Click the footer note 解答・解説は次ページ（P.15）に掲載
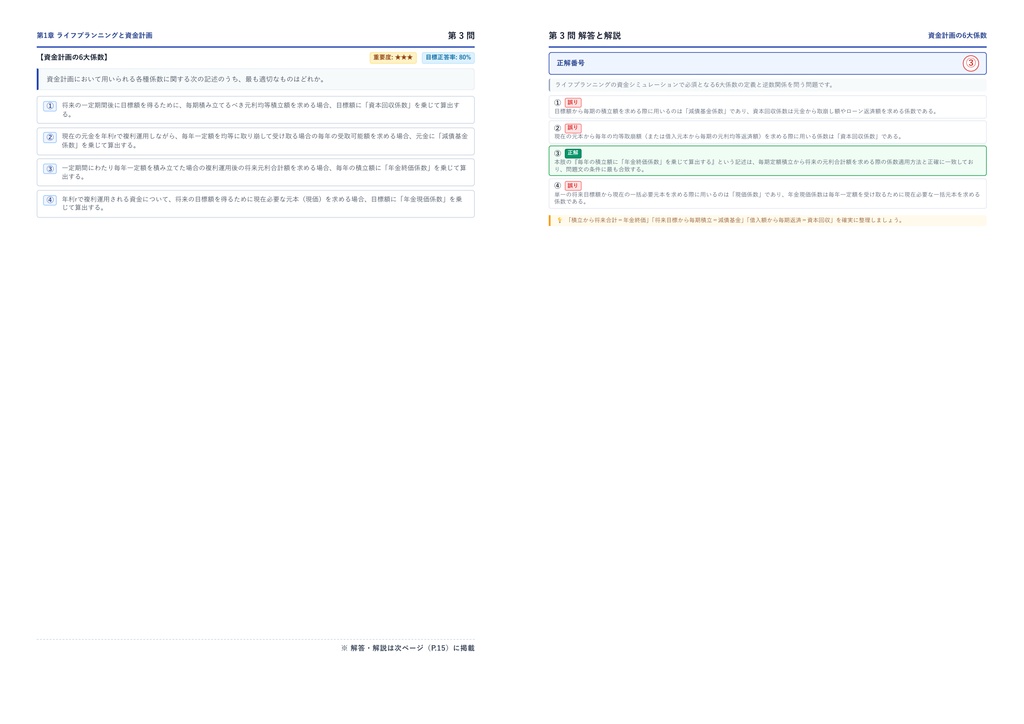Viewport: 1024px width, 724px height. [408, 648]
